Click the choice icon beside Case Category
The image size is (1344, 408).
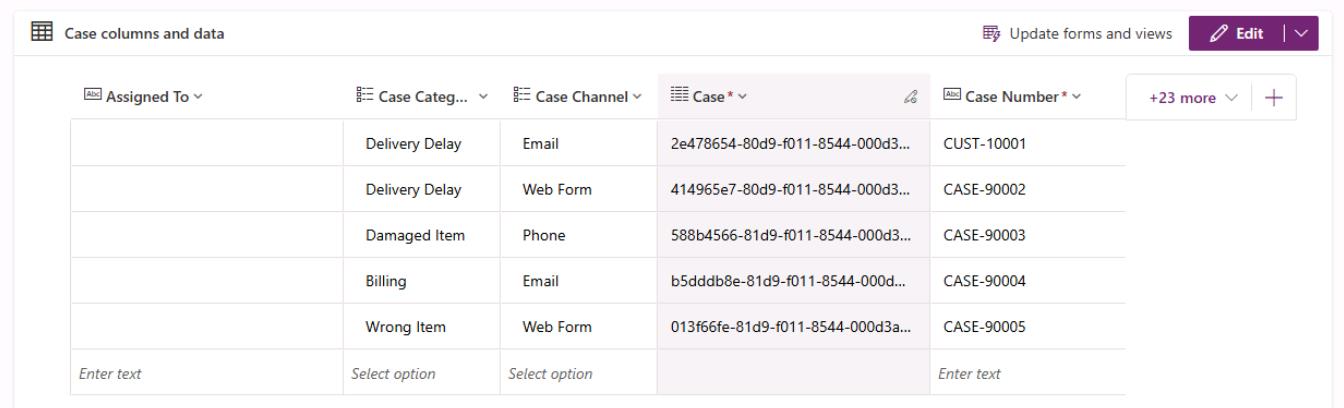pyautogui.click(x=365, y=96)
